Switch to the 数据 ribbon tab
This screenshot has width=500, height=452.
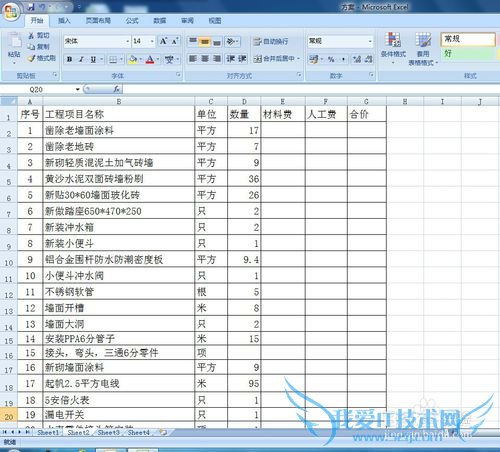click(160, 21)
